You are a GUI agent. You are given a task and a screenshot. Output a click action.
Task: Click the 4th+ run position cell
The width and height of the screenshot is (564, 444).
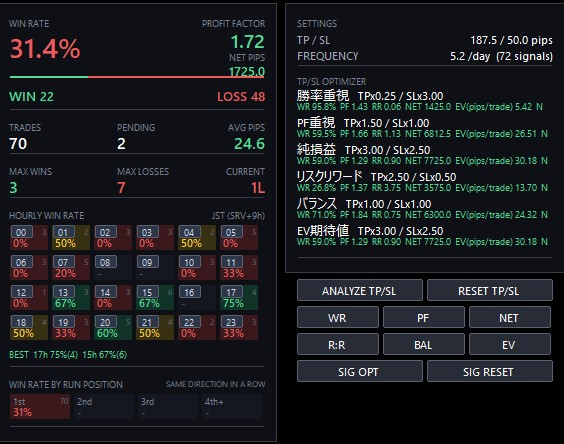click(232, 407)
